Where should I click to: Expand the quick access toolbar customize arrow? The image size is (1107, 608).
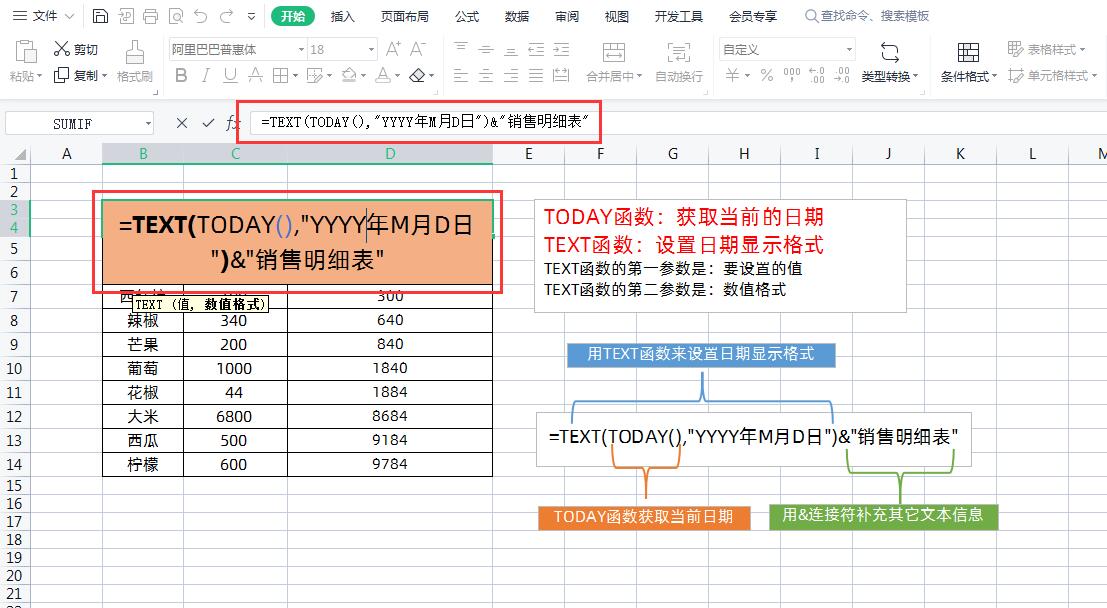[251, 16]
